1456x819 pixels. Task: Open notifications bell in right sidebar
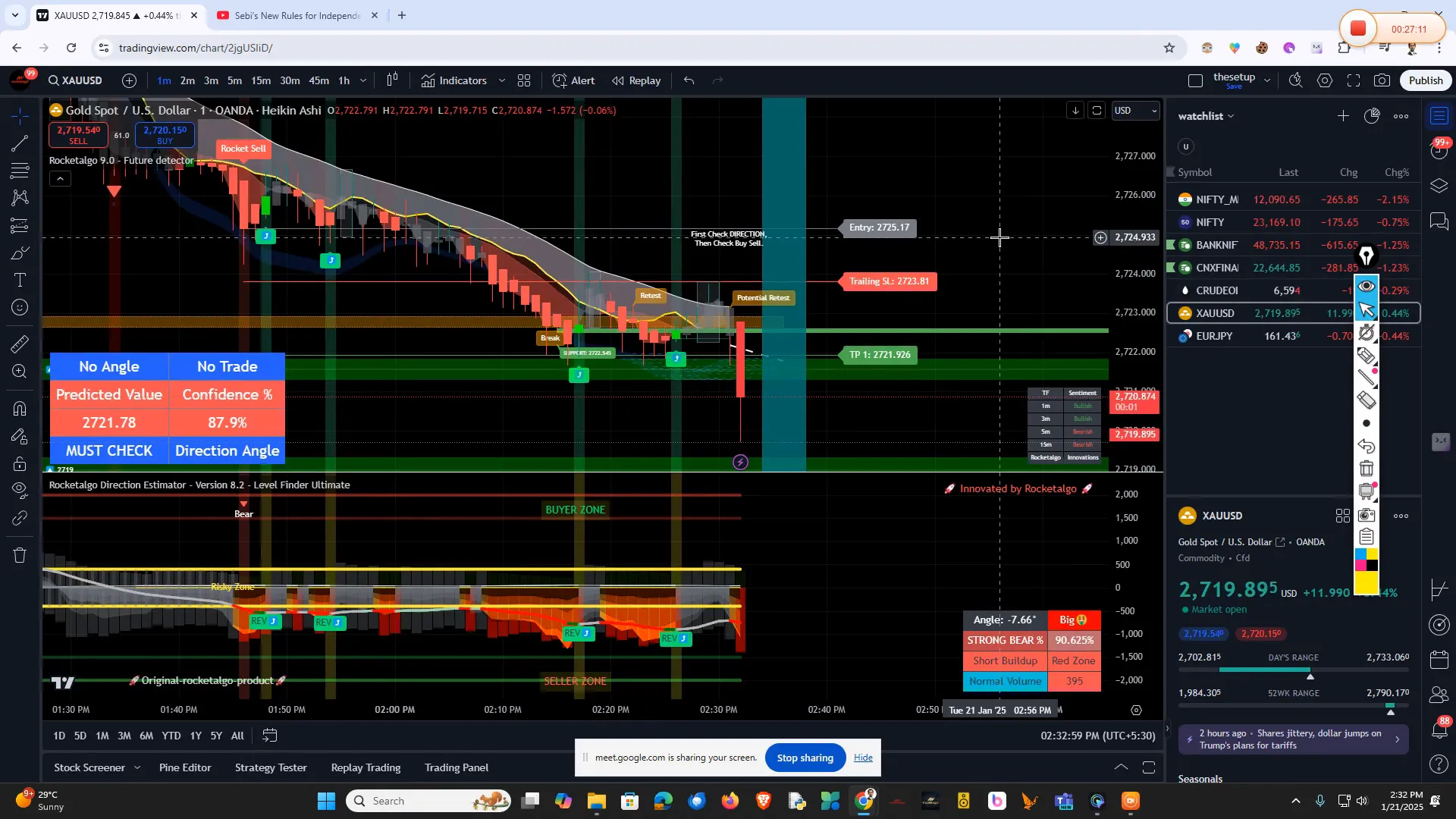coord(1439,730)
